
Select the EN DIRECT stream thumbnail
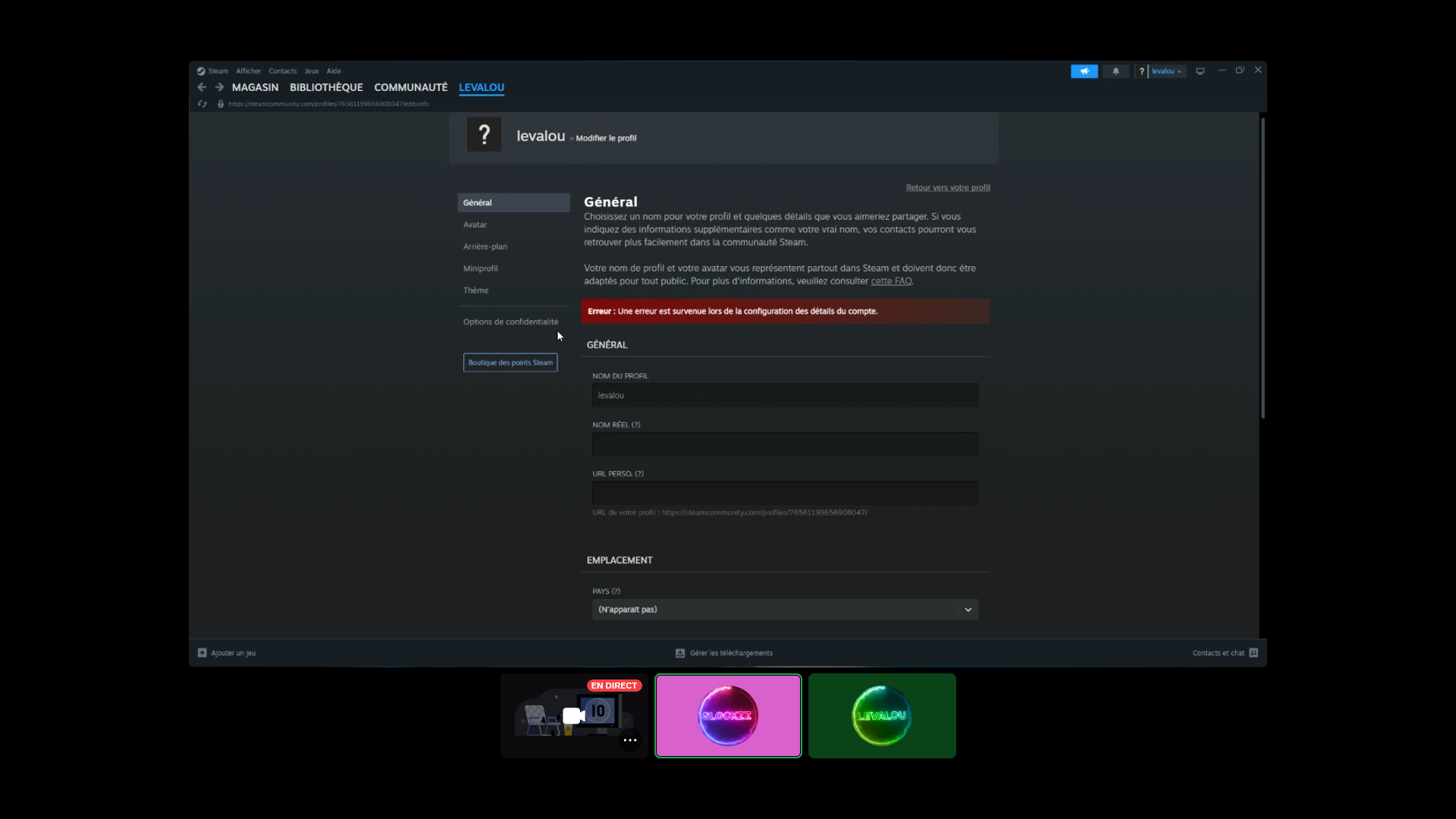point(574,716)
